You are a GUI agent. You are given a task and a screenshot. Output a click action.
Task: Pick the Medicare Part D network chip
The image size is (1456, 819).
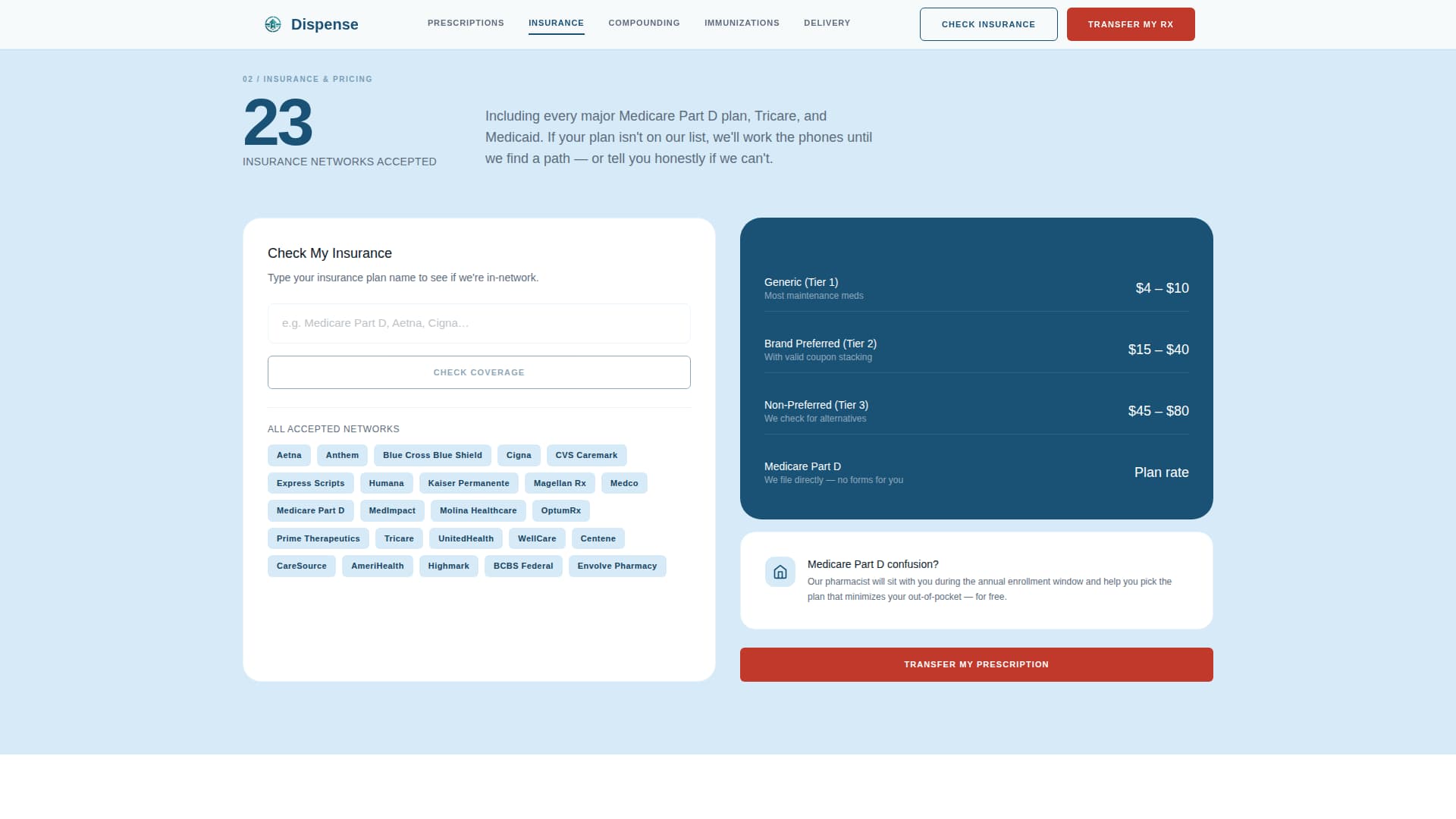pos(310,510)
